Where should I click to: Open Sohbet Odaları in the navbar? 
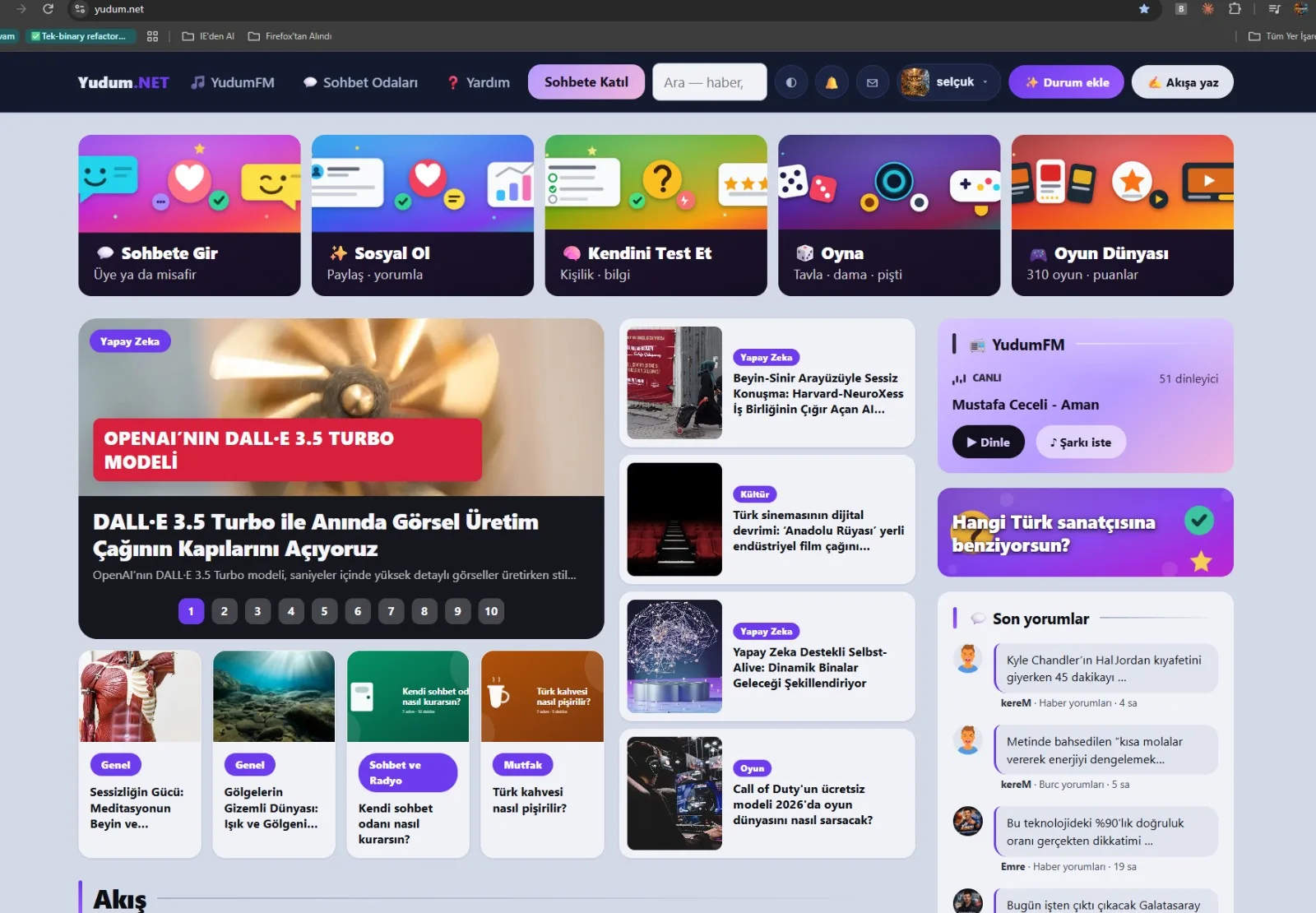coord(360,82)
